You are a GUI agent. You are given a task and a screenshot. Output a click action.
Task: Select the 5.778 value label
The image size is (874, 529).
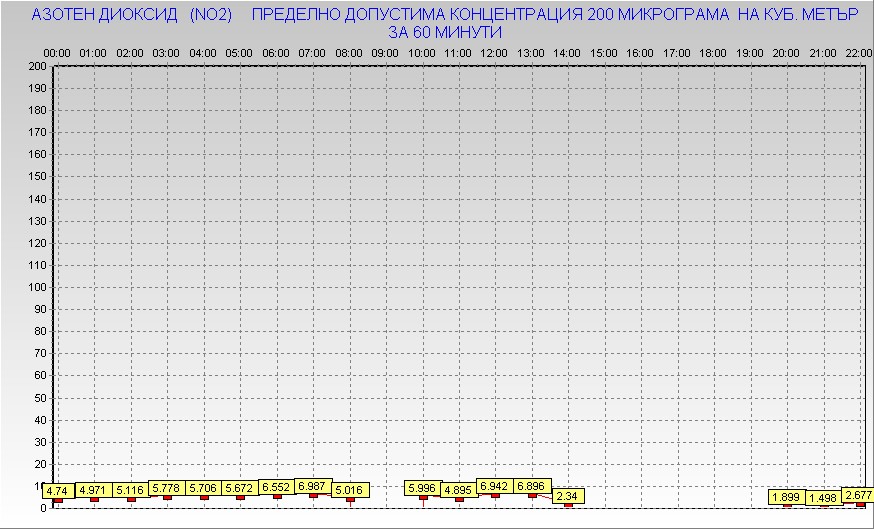point(167,487)
